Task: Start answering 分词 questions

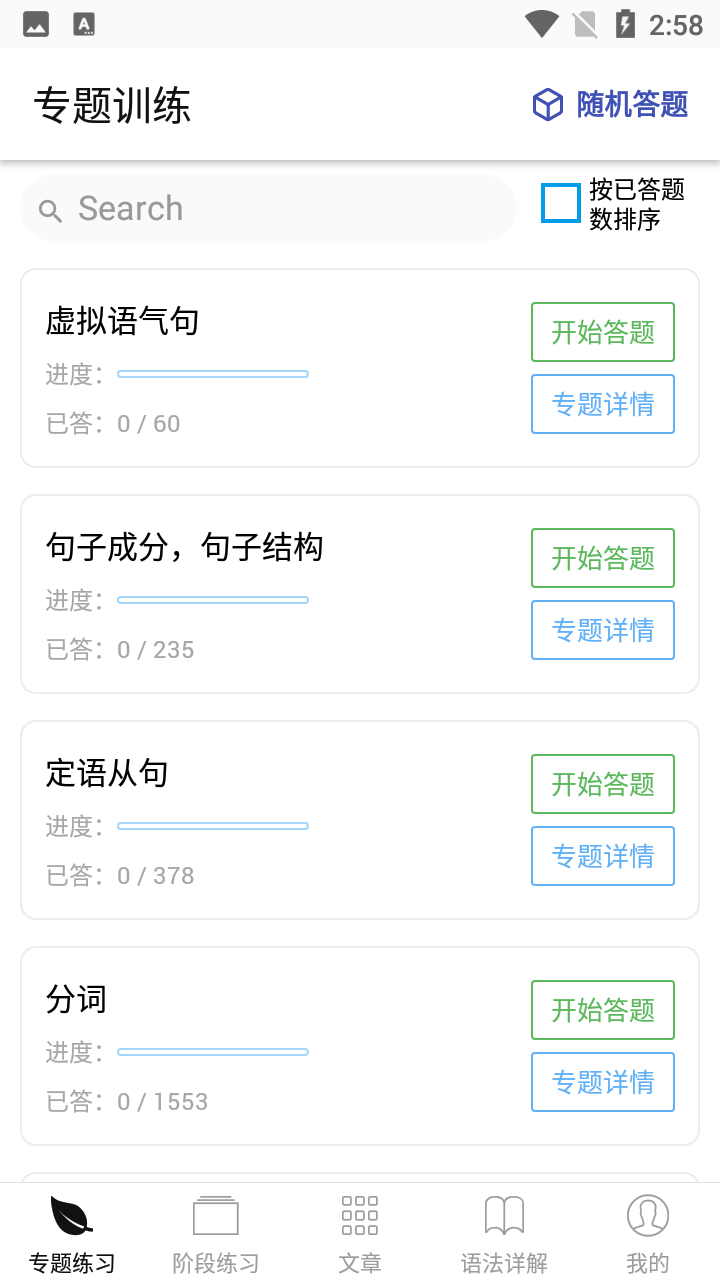Action: click(603, 1010)
